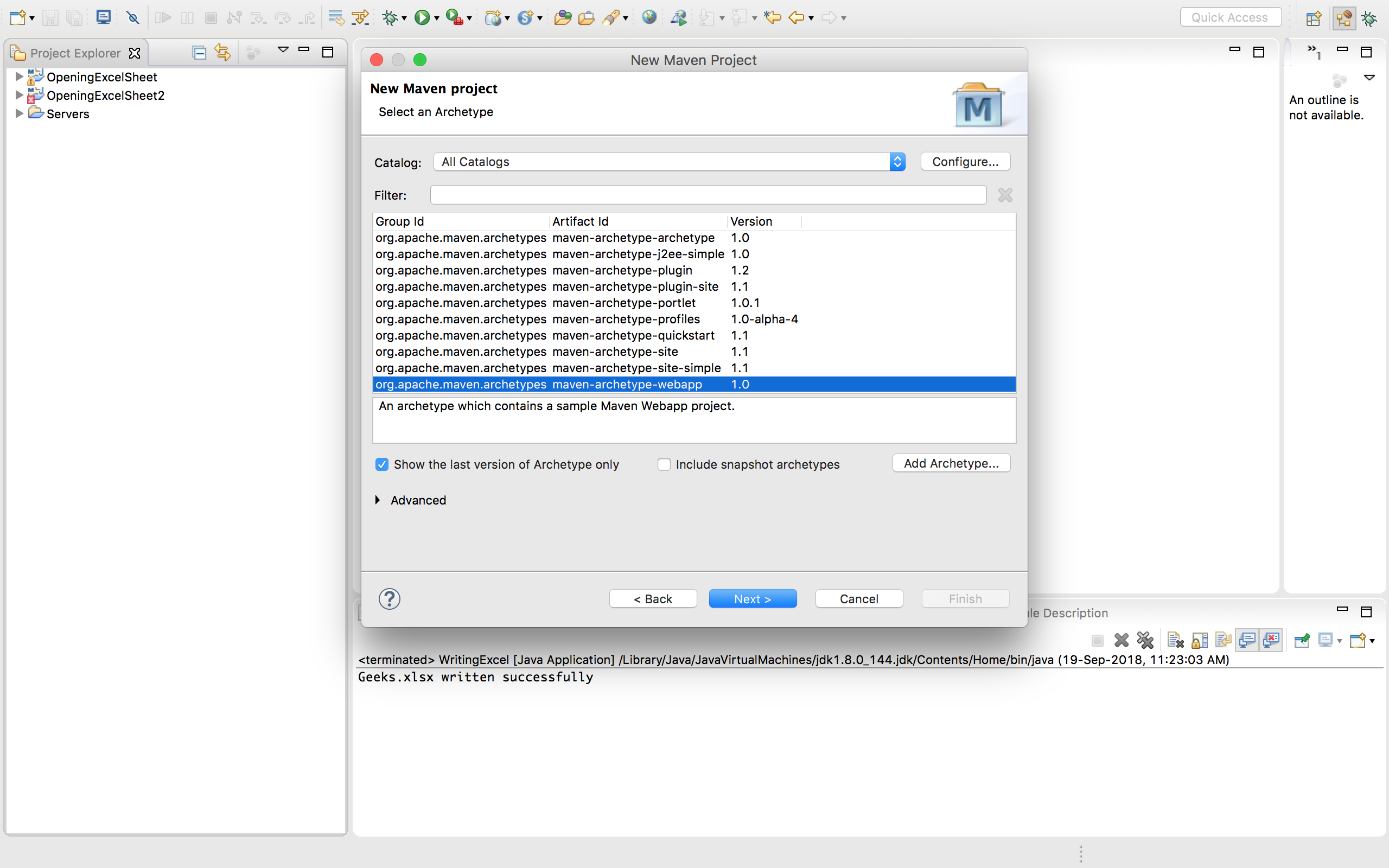
Task: Expand the Servers folder
Action: coord(19,113)
